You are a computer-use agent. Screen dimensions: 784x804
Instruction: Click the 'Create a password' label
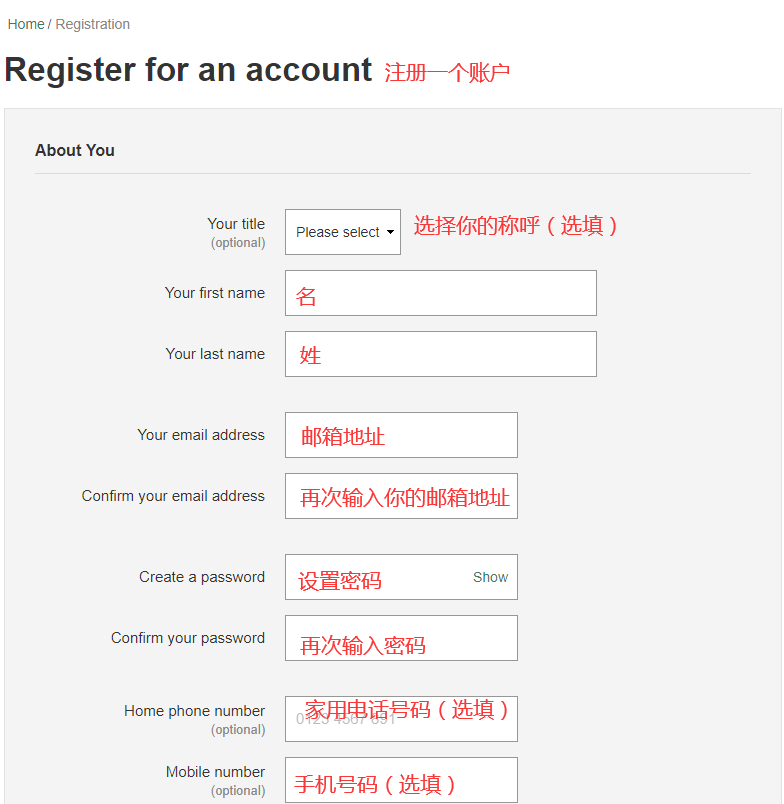pos(202,577)
